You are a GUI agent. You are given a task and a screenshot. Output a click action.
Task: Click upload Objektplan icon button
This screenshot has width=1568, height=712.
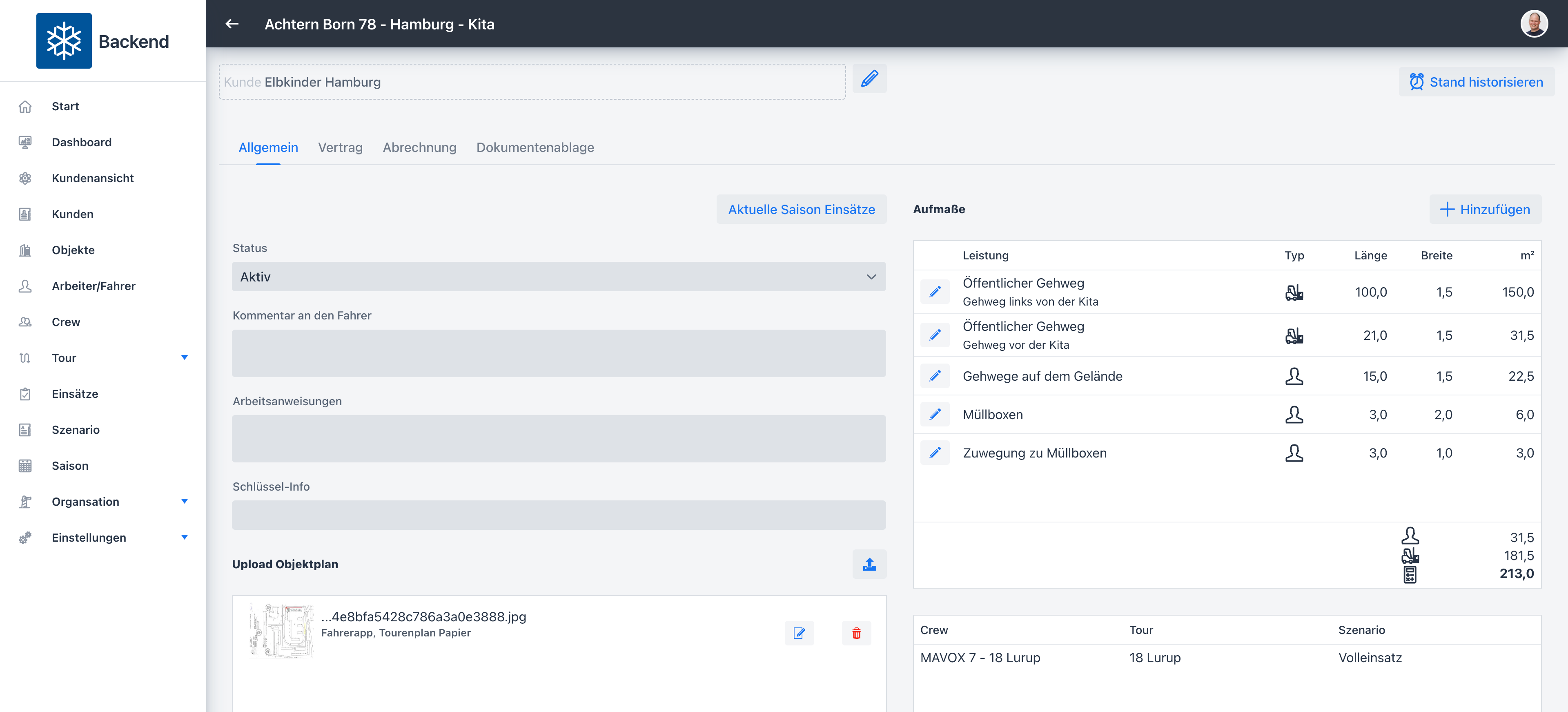click(869, 564)
